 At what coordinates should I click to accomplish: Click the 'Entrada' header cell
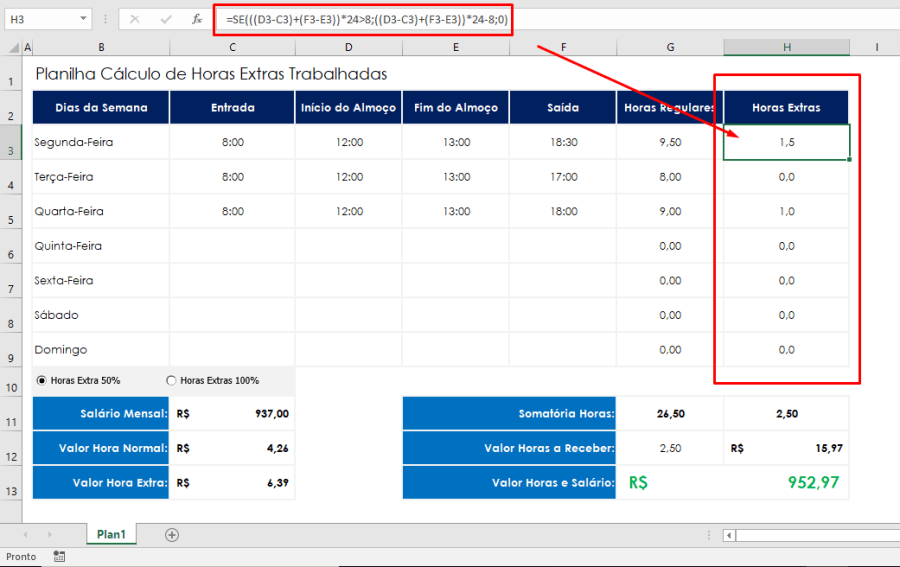point(232,107)
